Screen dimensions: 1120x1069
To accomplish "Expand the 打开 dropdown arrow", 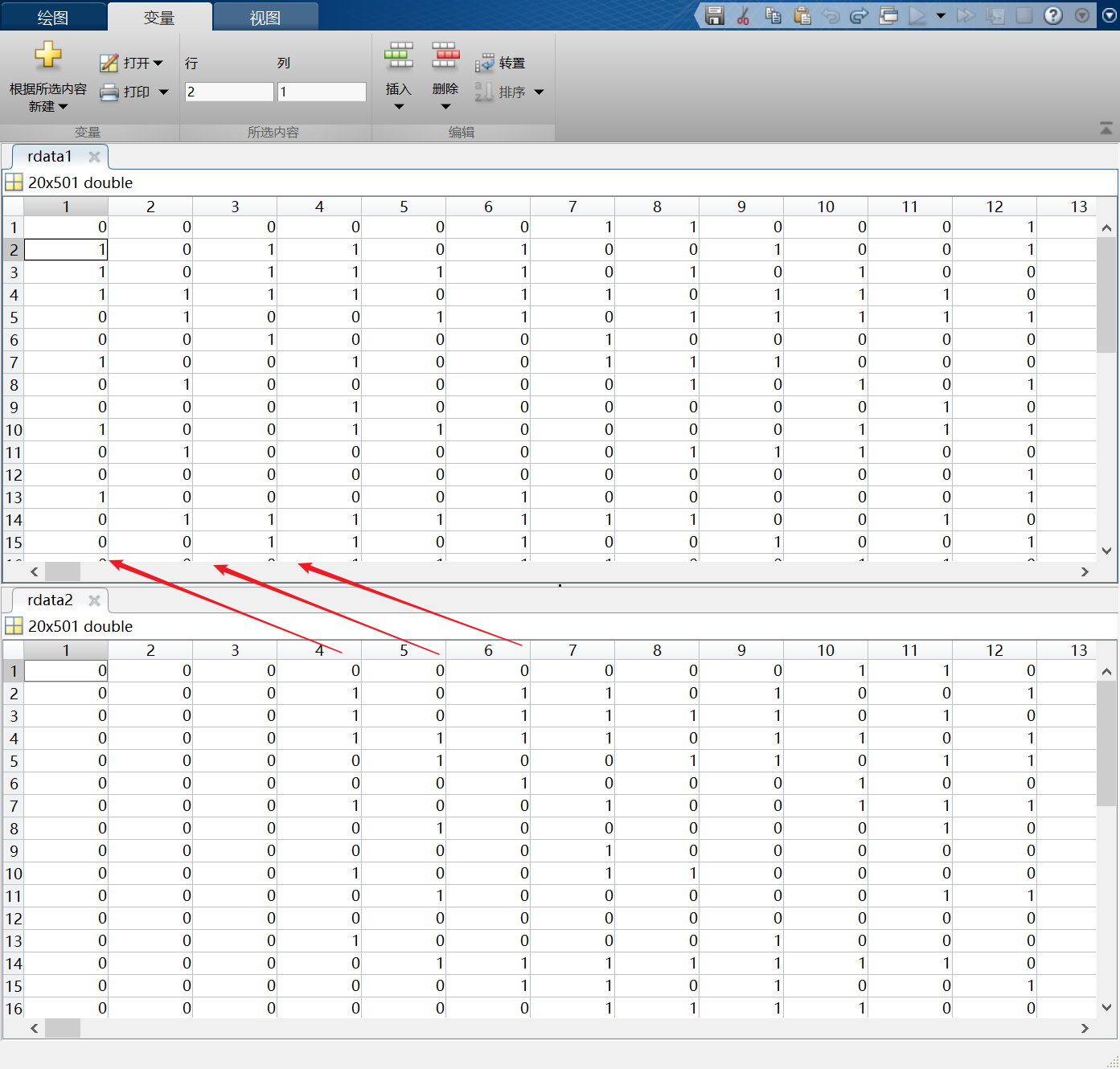I will [x=158, y=63].
